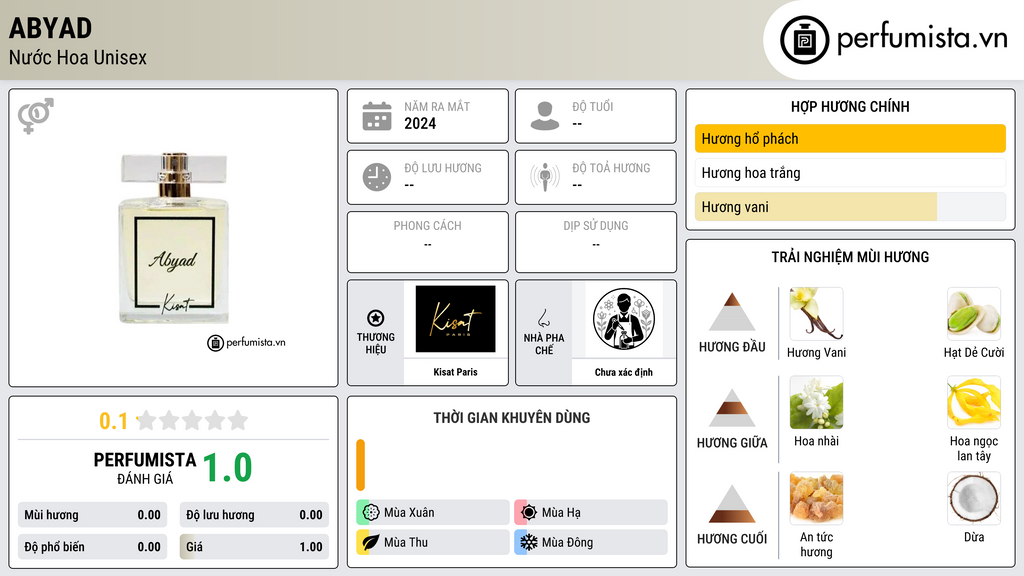The image size is (1024, 576).
Task: Open the Chưa xác định perfumer link
Action: pyautogui.click(x=624, y=372)
